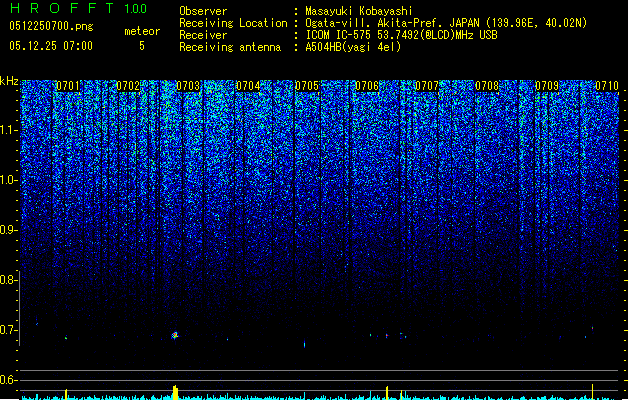
Task: Click the A504HB(yagi 4el) antenna text
Action: tap(353, 47)
